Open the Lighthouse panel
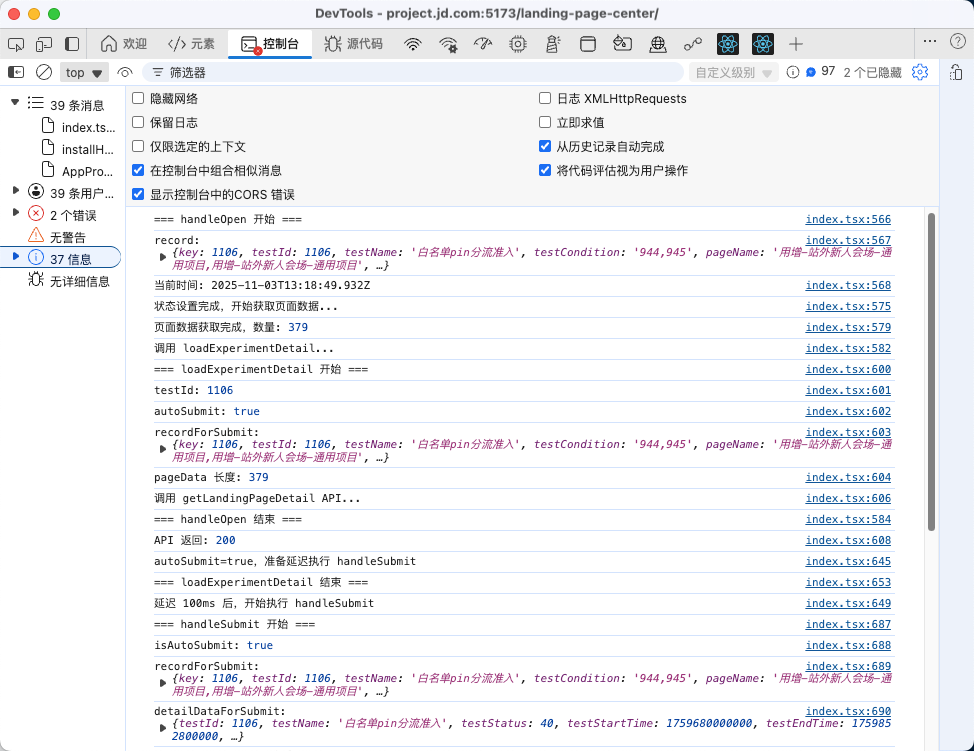Image resolution: width=974 pixels, height=751 pixels. click(x=553, y=44)
